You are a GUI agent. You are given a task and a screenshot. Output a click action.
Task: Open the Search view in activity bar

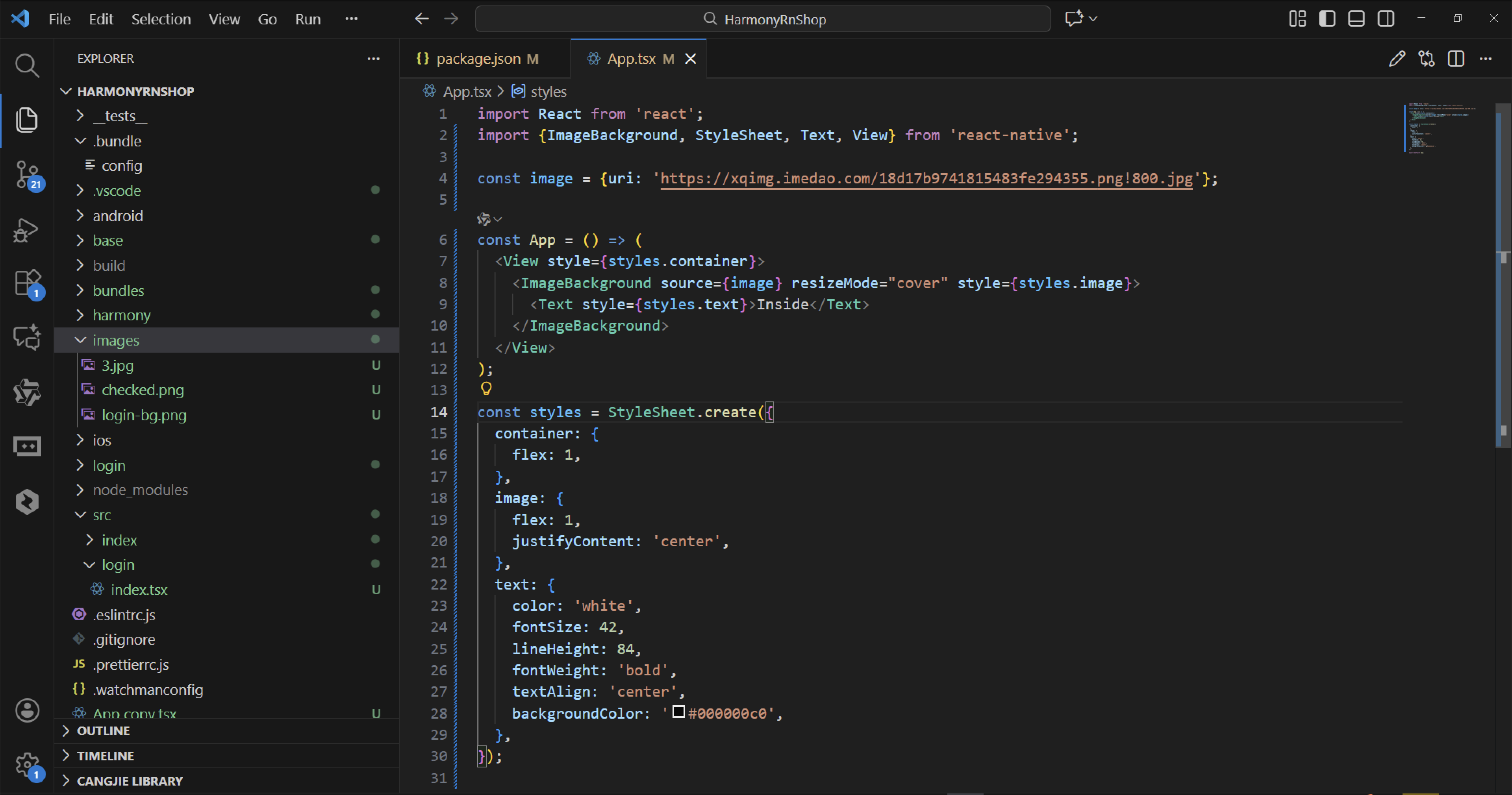click(x=27, y=65)
